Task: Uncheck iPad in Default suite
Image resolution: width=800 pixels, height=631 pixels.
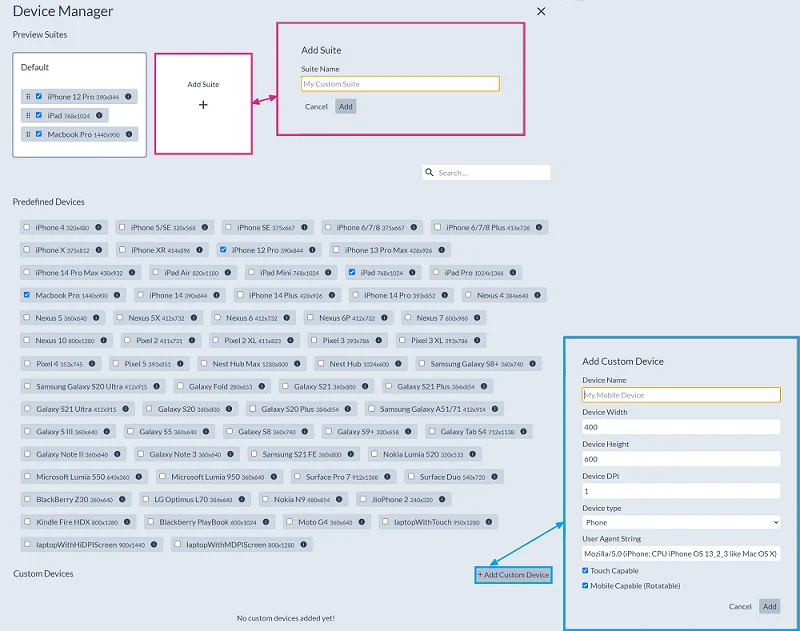Action: 39,115
